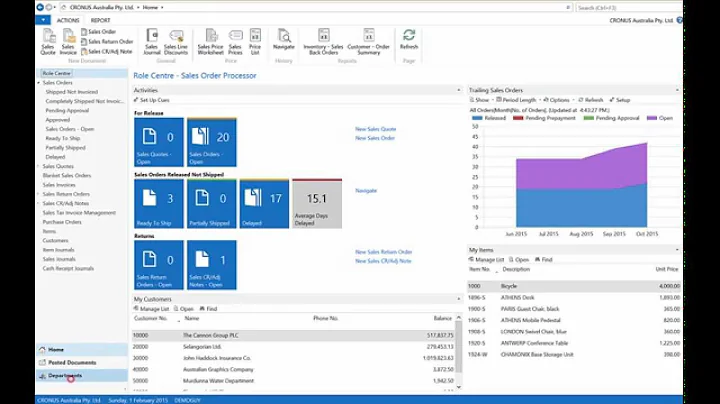Viewport: 720px width, 404px height.
Task: Click the Open legend purple swatch
Action: (x=652, y=118)
